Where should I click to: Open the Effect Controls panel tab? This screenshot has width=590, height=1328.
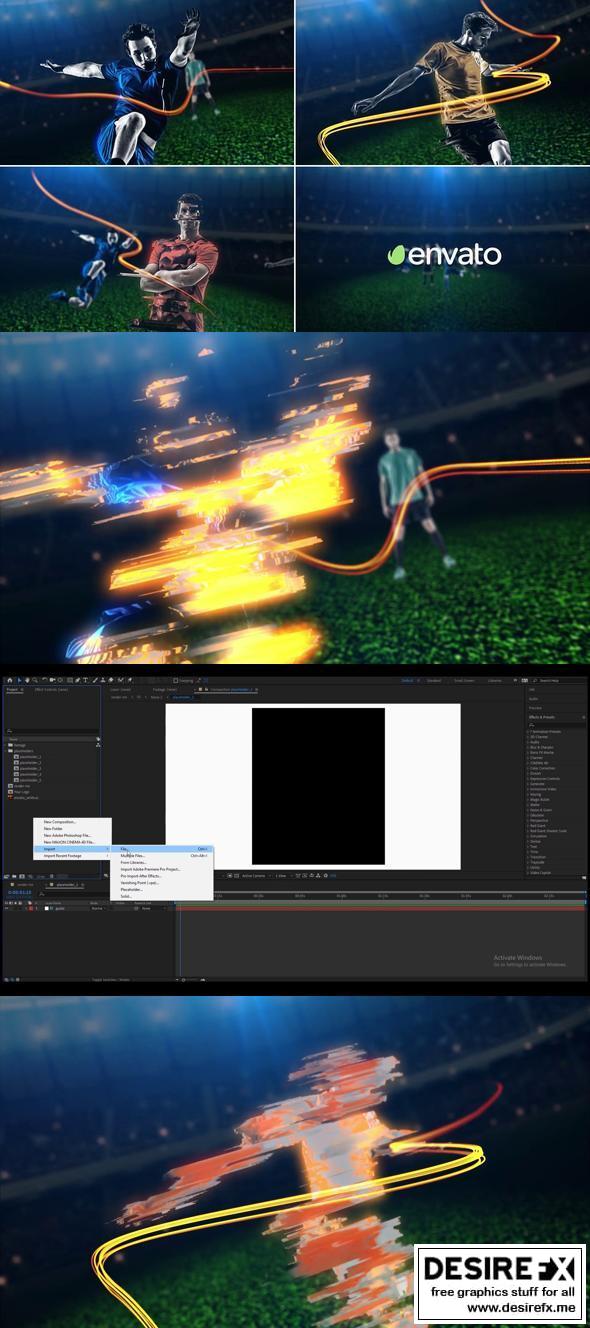pyautogui.click(x=51, y=690)
